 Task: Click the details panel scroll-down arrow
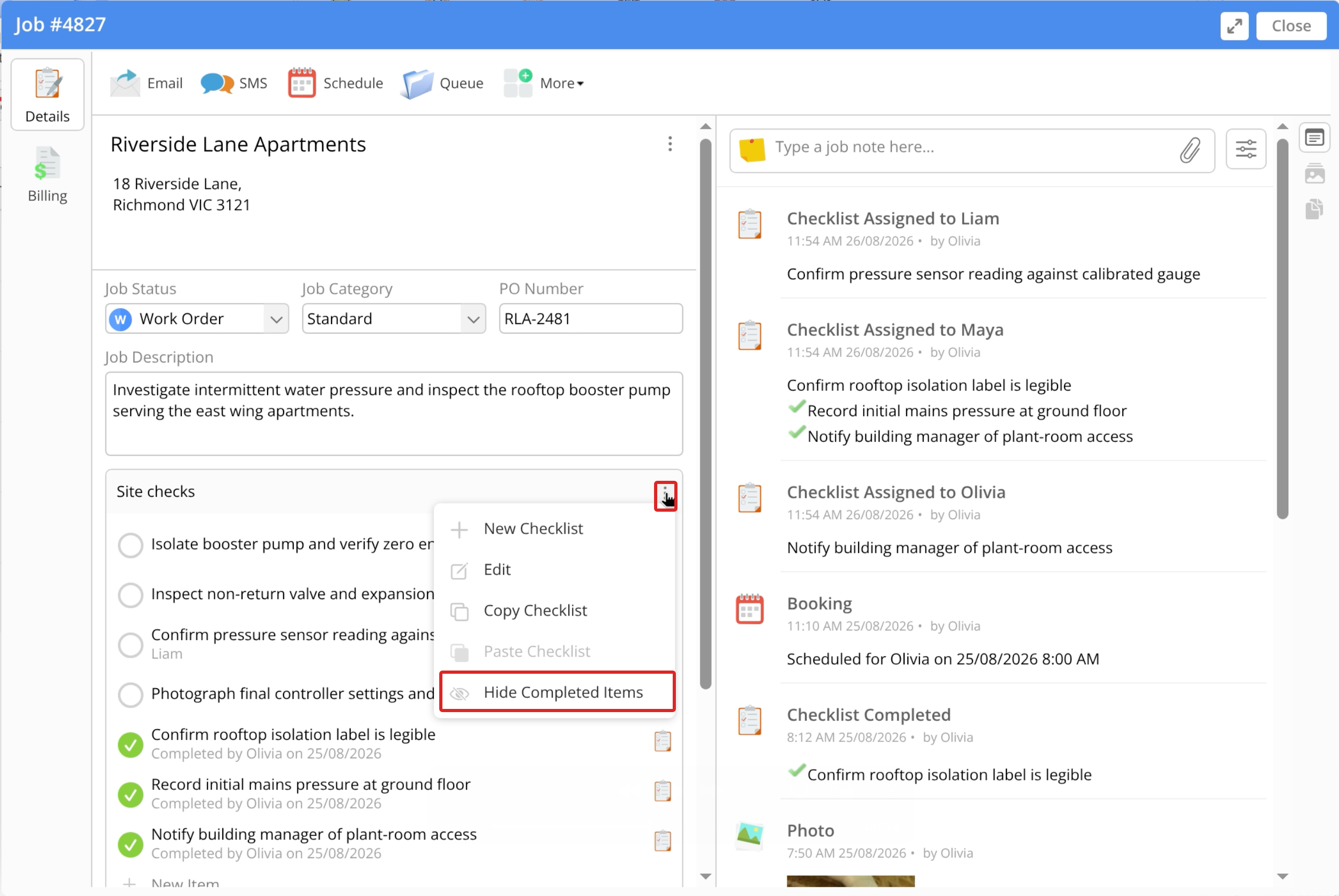coord(706,876)
